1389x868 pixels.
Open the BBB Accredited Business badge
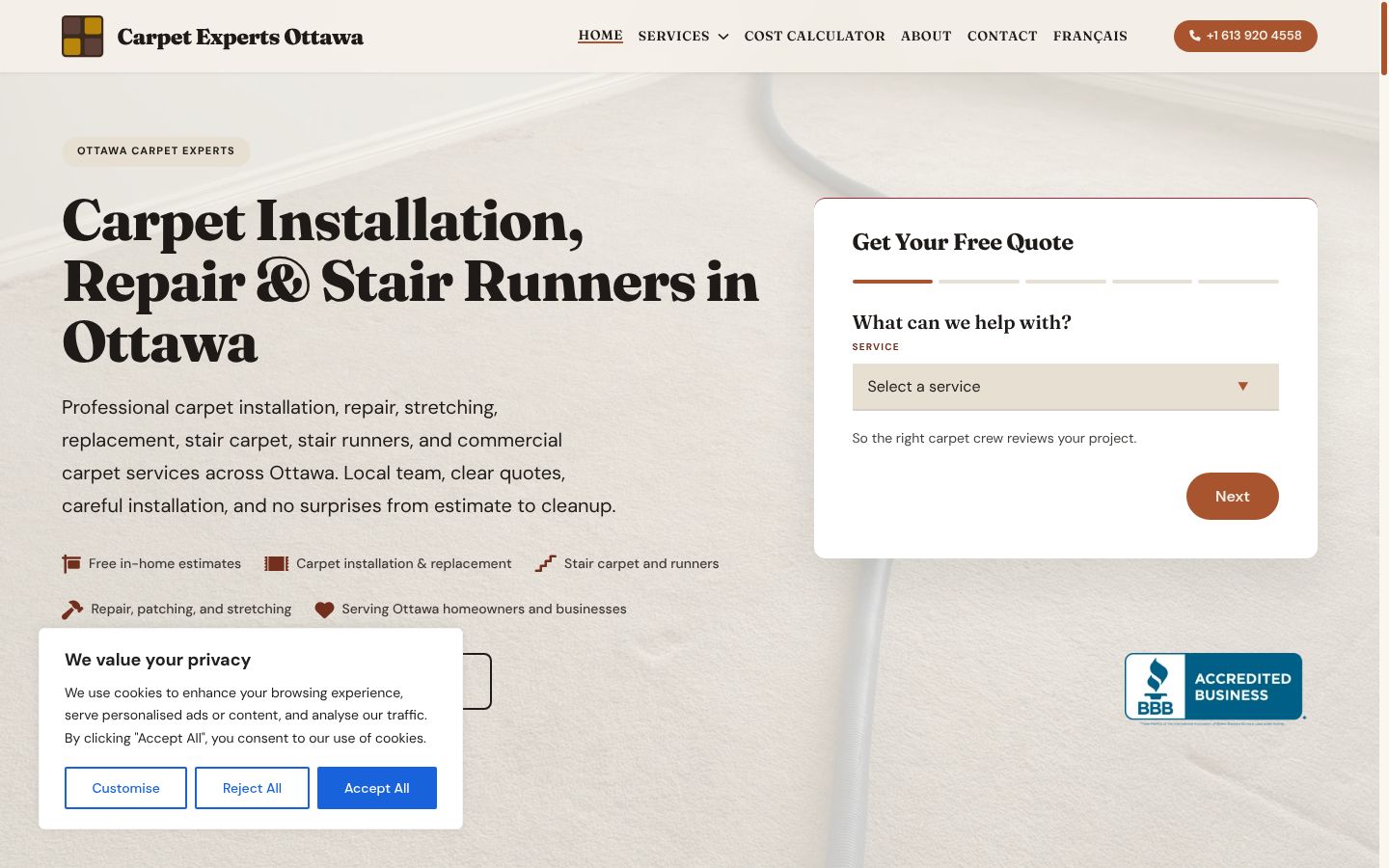(x=1214, y=688)
